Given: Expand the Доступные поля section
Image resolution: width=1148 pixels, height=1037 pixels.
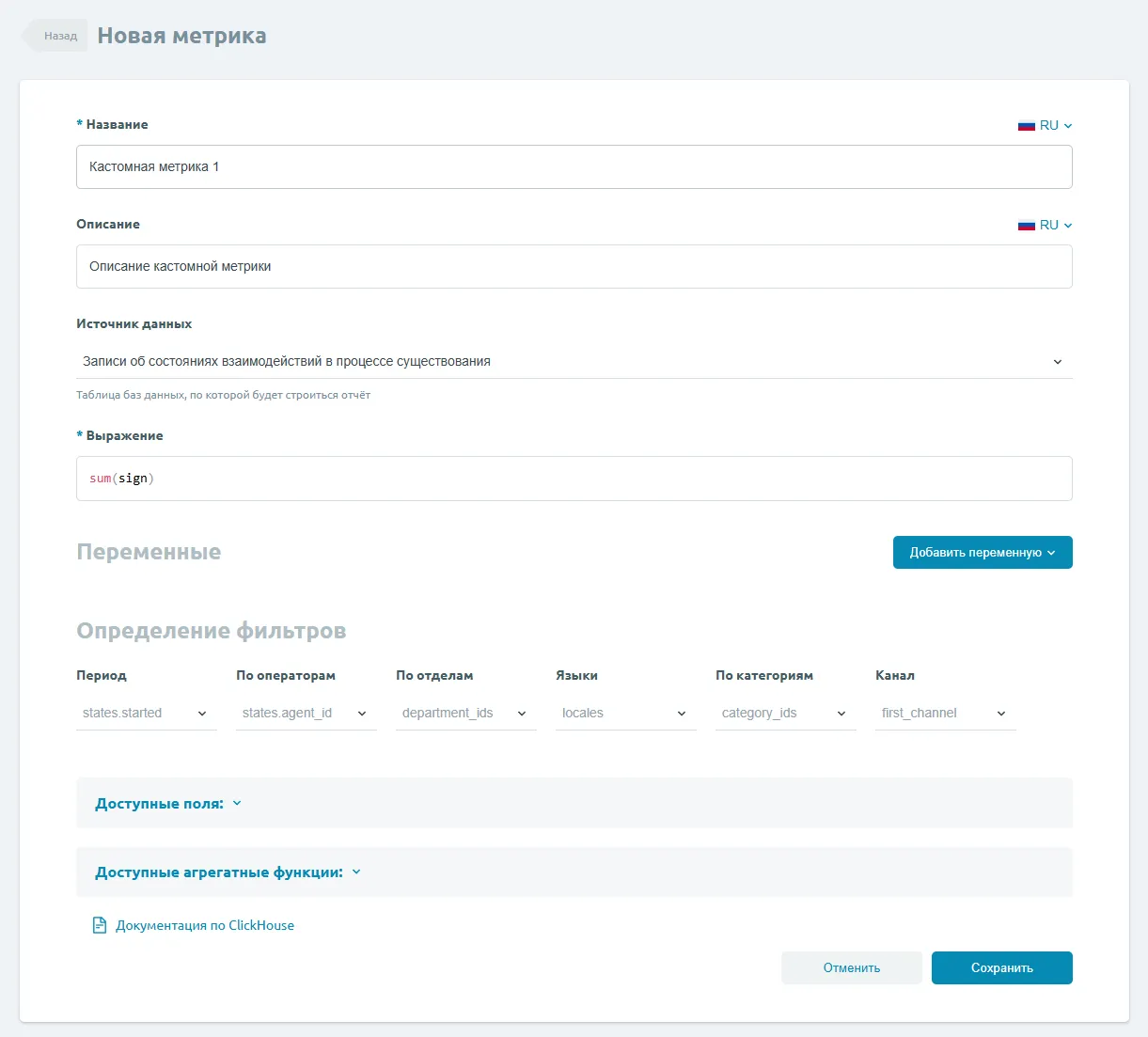Looking at the screenshot, I should point(168,804).
